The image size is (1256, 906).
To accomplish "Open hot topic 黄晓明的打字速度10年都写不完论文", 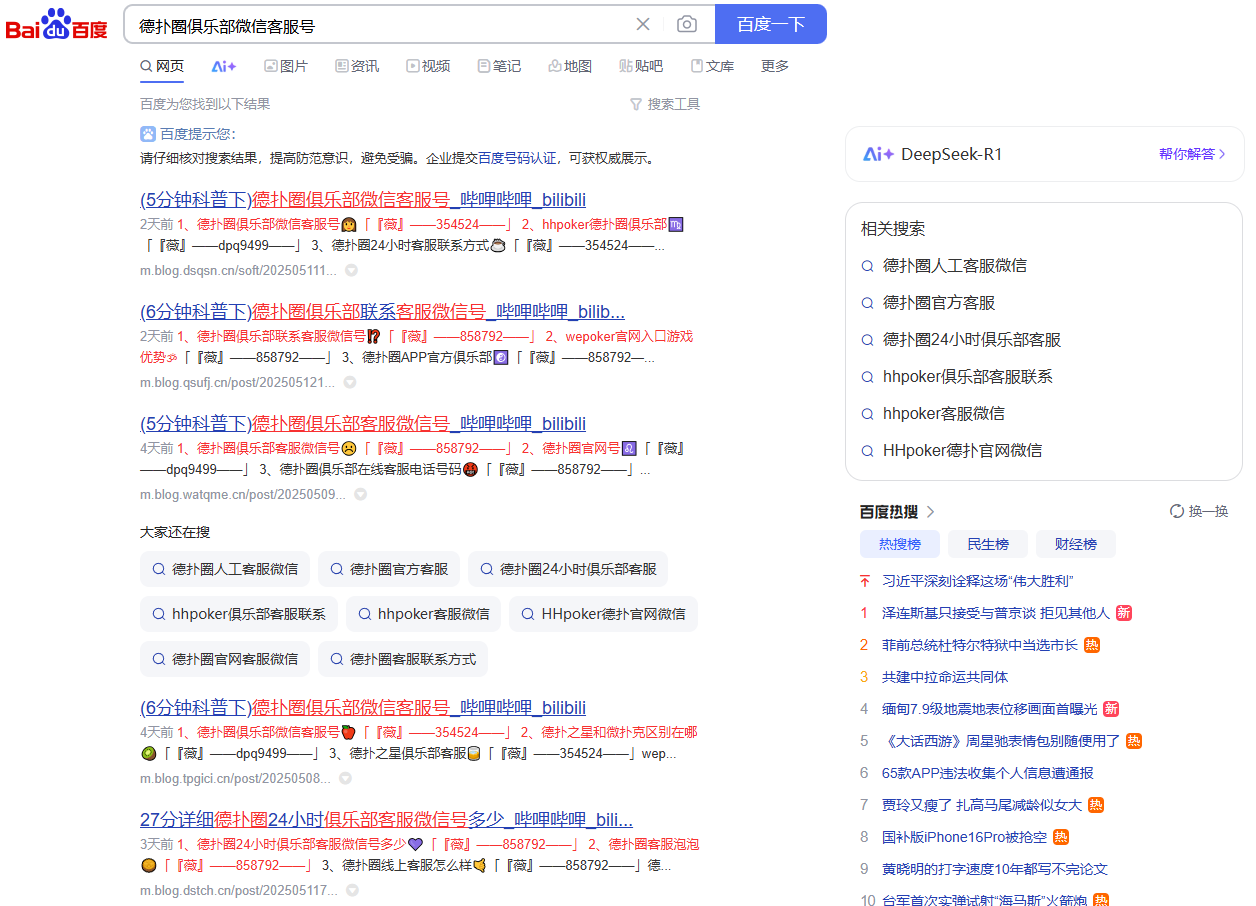I will coord(995,869).
